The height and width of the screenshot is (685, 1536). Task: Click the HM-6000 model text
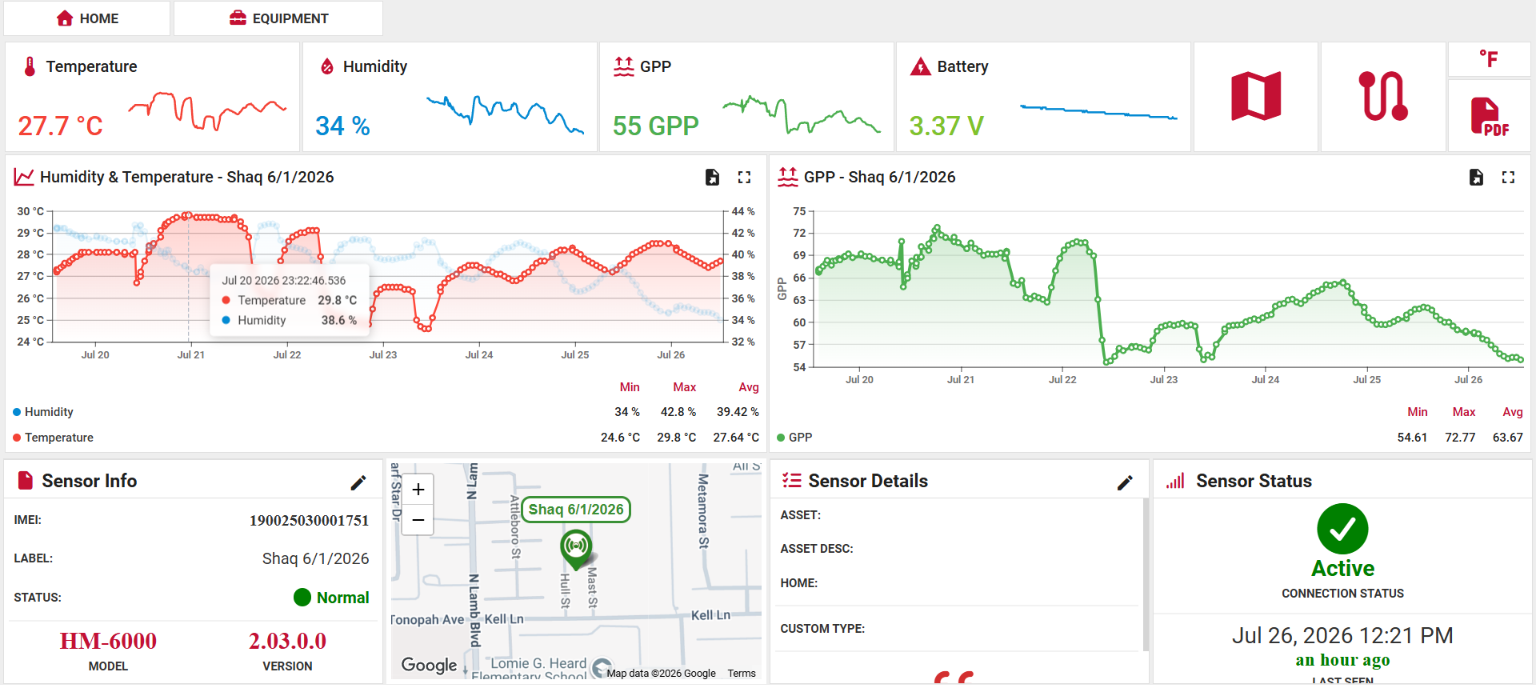click(x=108, y=641)
